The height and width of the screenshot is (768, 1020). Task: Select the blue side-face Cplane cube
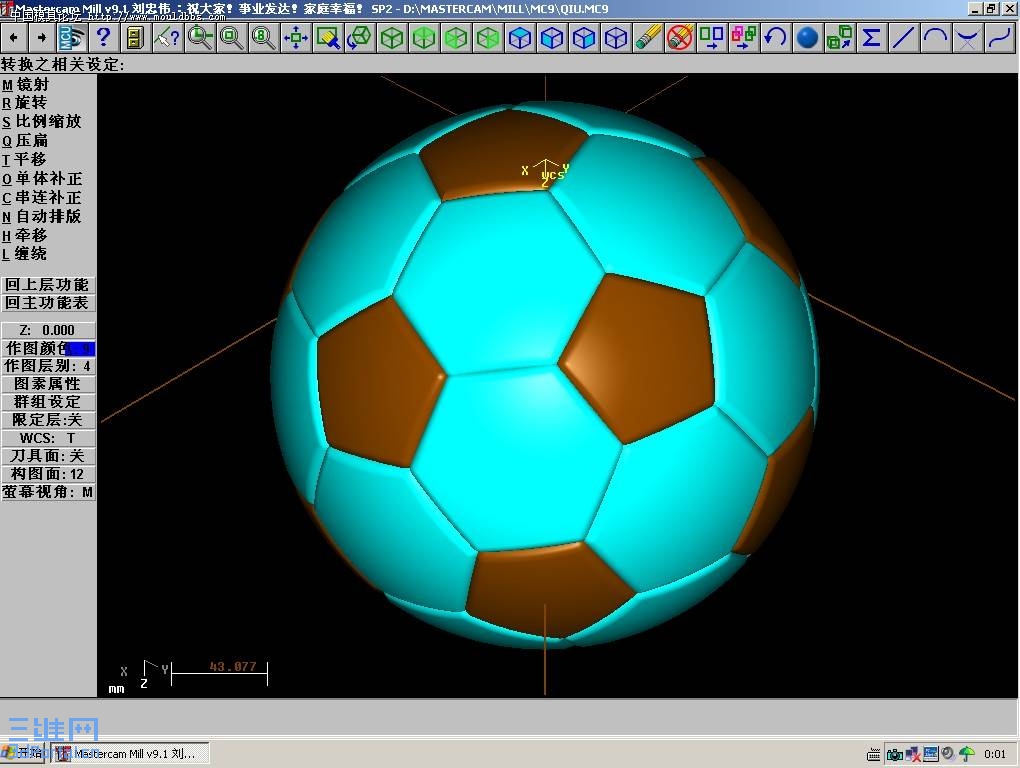(x=584, y=38)
